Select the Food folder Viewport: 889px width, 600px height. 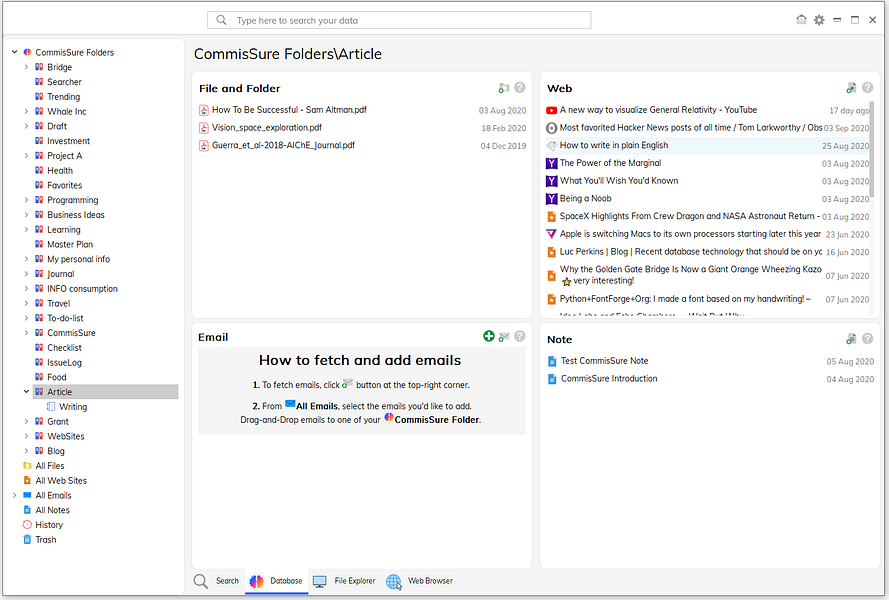tap(57, 377)
